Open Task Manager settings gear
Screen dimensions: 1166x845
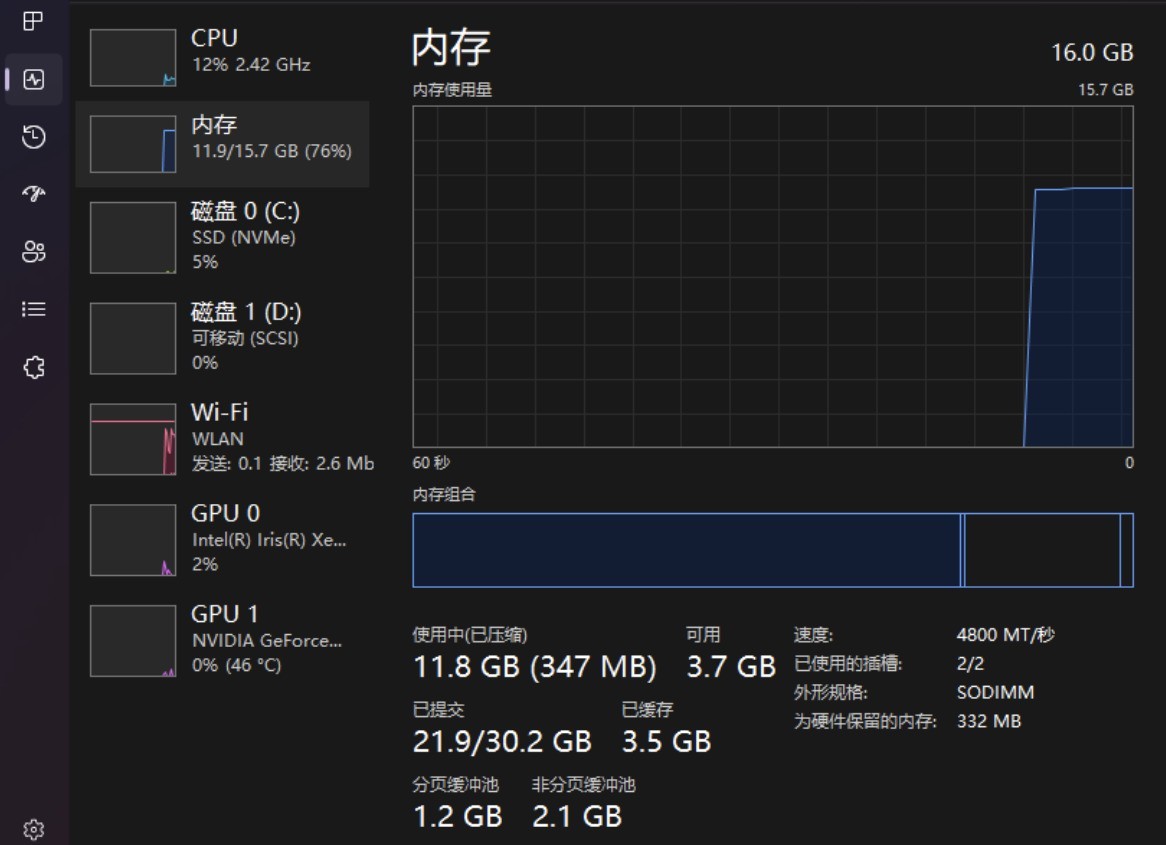[34, 830]
